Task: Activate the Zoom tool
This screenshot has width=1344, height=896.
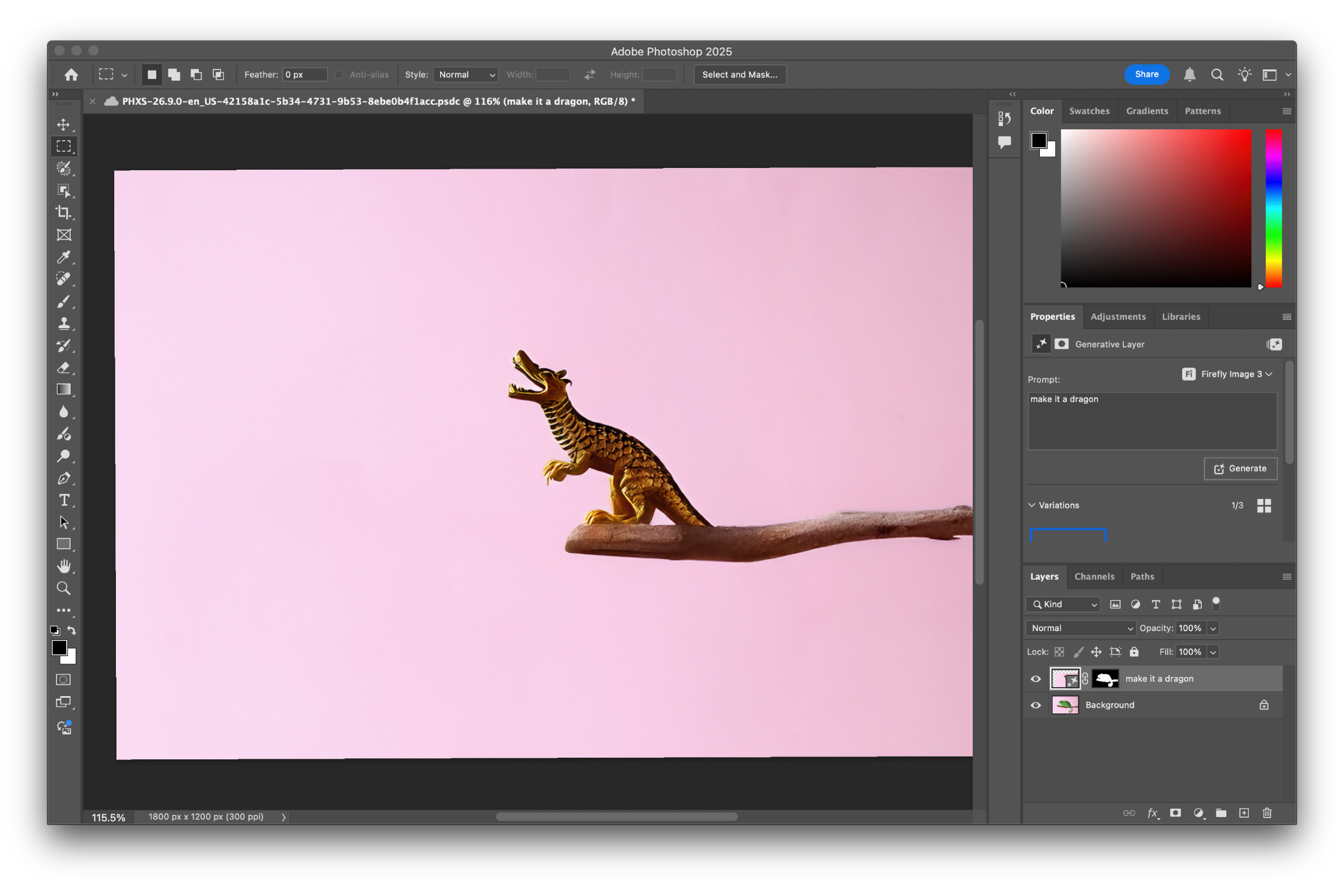Action: pos(64,588)
